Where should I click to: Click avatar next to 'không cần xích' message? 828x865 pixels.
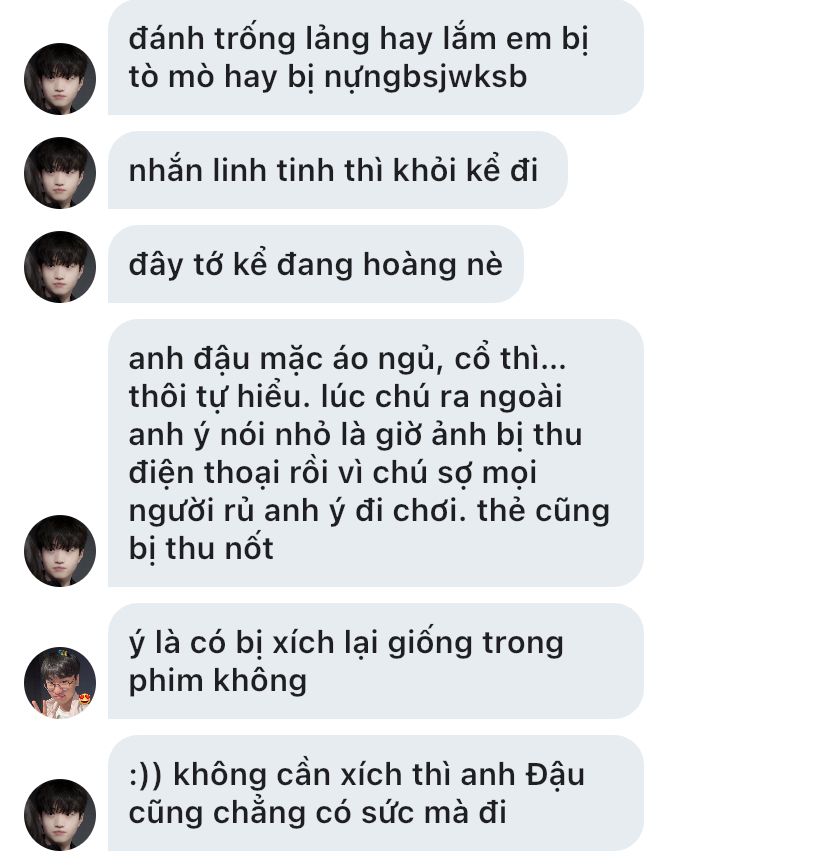tap(60, 815)
